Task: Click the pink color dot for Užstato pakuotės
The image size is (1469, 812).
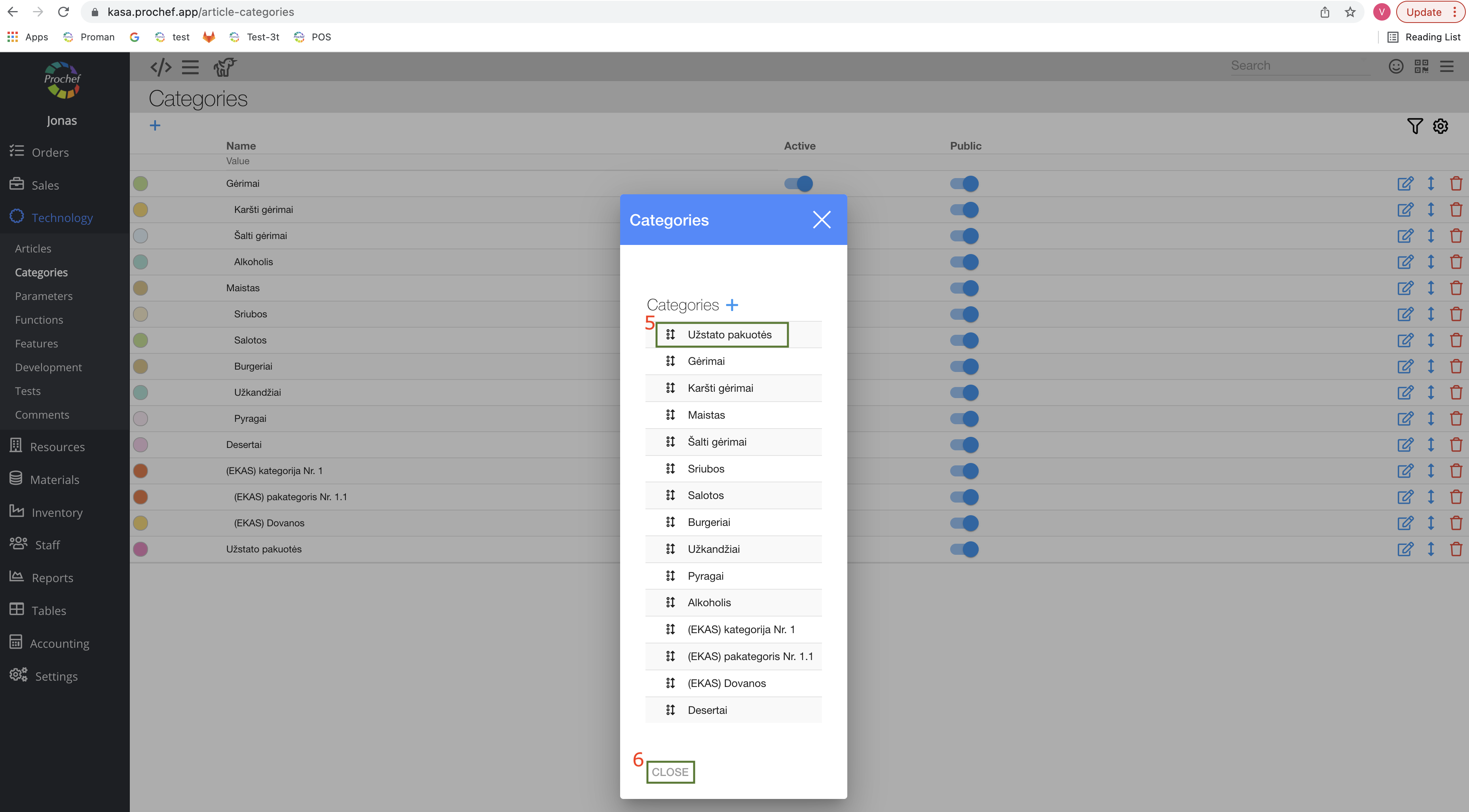Action: pos(140,549)
